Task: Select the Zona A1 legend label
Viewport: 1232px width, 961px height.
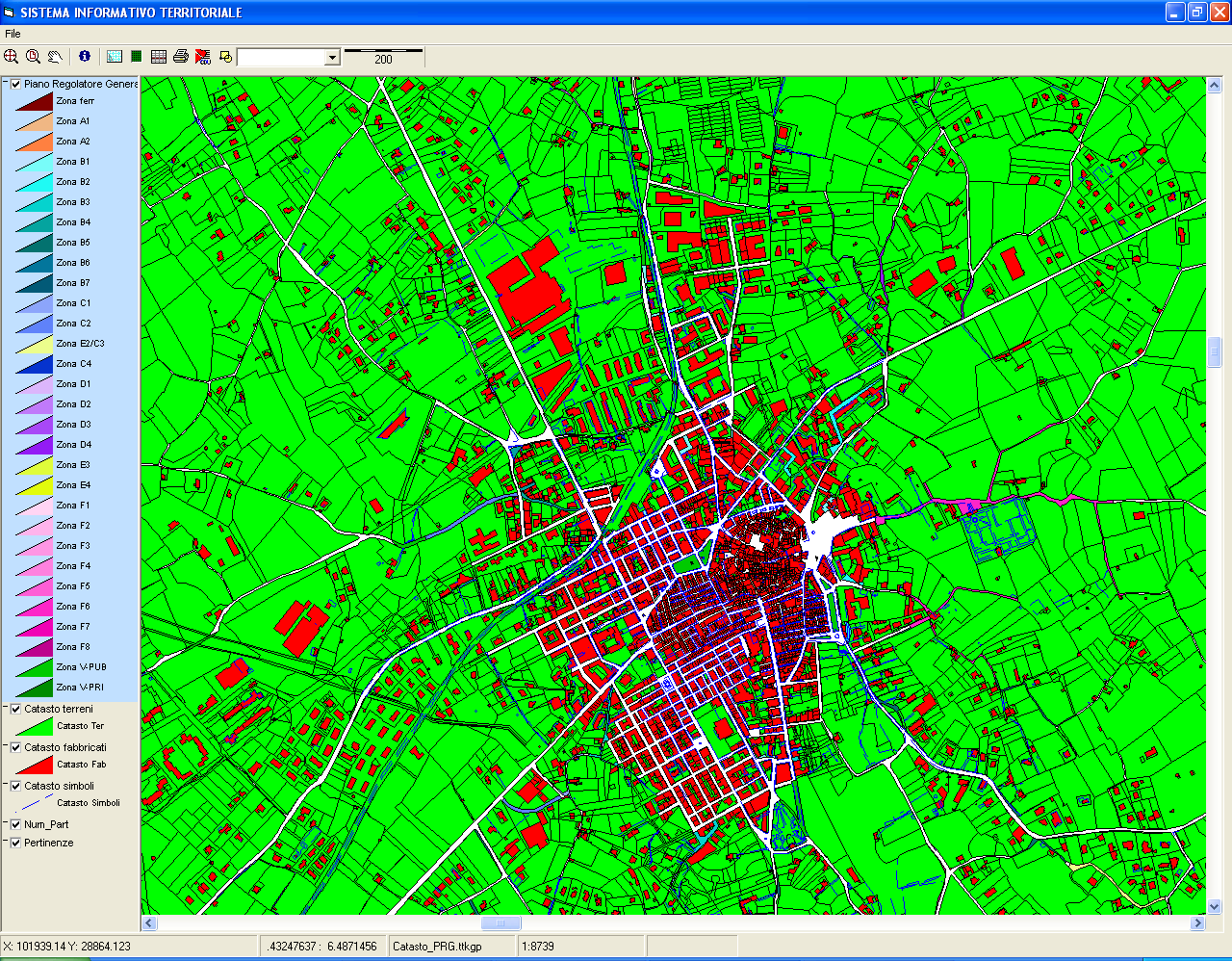Action: [x=72, y=121]
